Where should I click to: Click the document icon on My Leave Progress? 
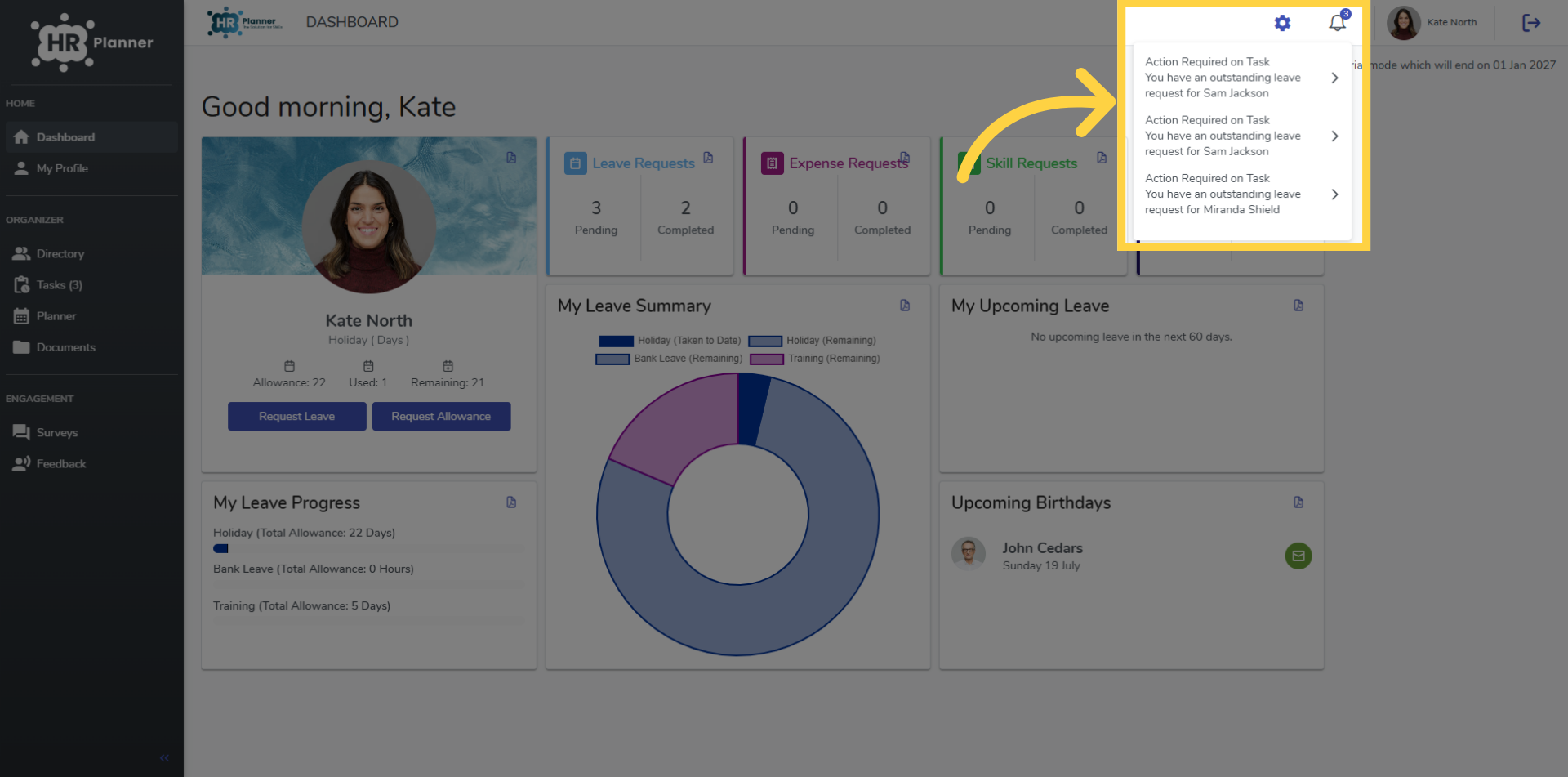click(x=511, y=502)
